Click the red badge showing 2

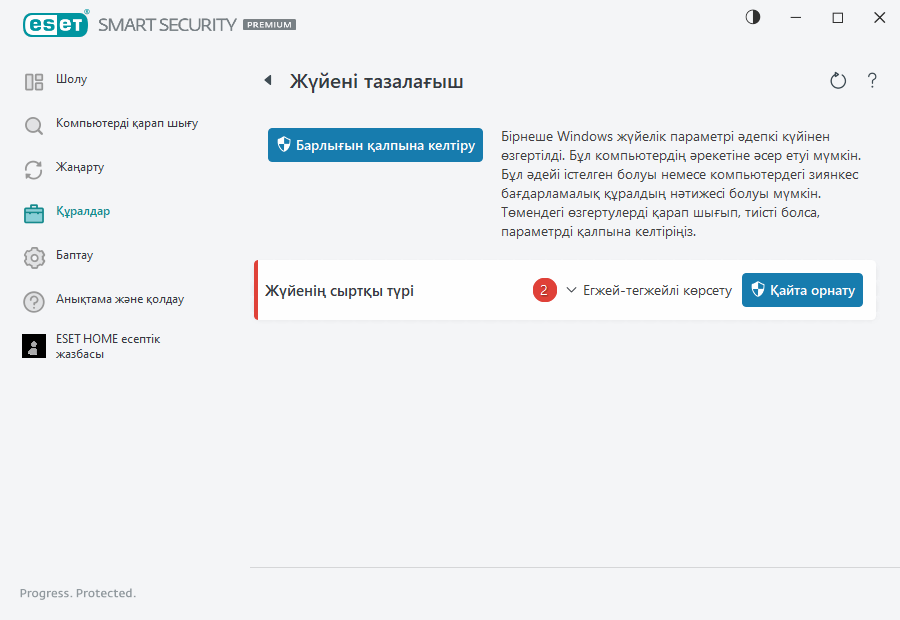(544, 291)
